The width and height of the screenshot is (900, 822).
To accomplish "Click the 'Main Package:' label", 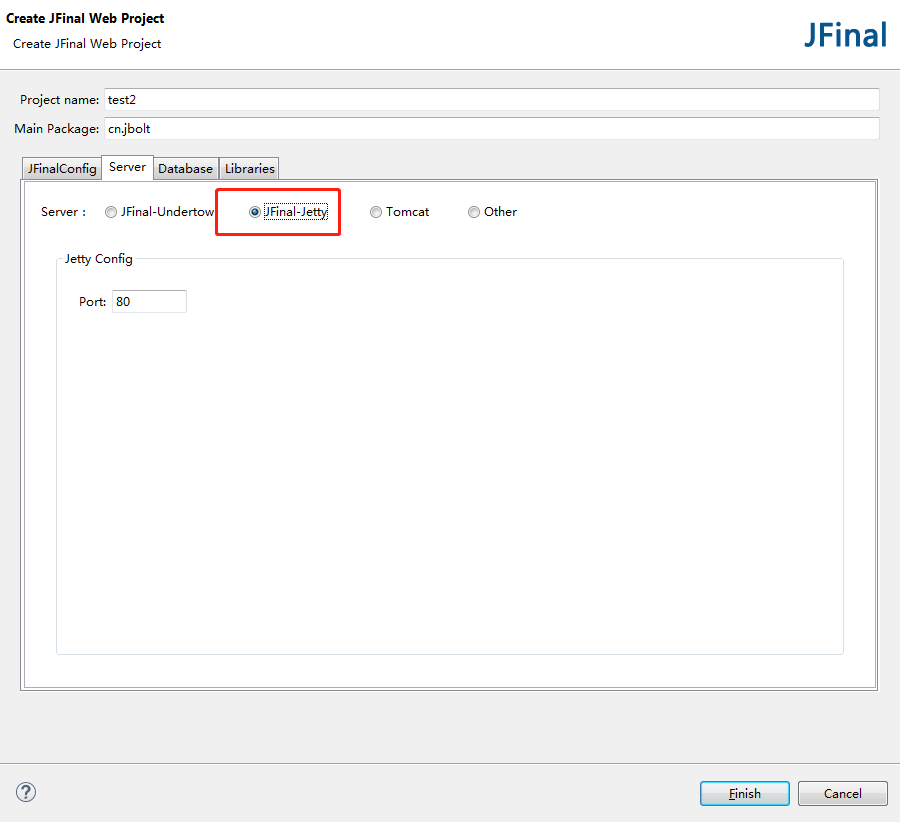I will coord(57,129).
